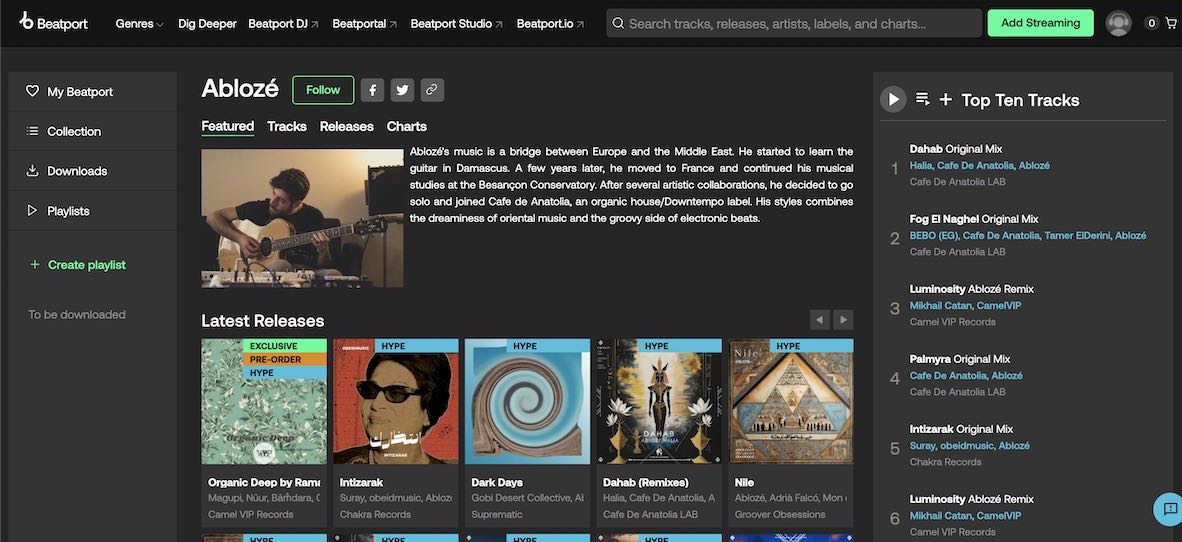Screen dimensions: 1182x542
Task: Copy artist link icon
Action: point(432,90)
